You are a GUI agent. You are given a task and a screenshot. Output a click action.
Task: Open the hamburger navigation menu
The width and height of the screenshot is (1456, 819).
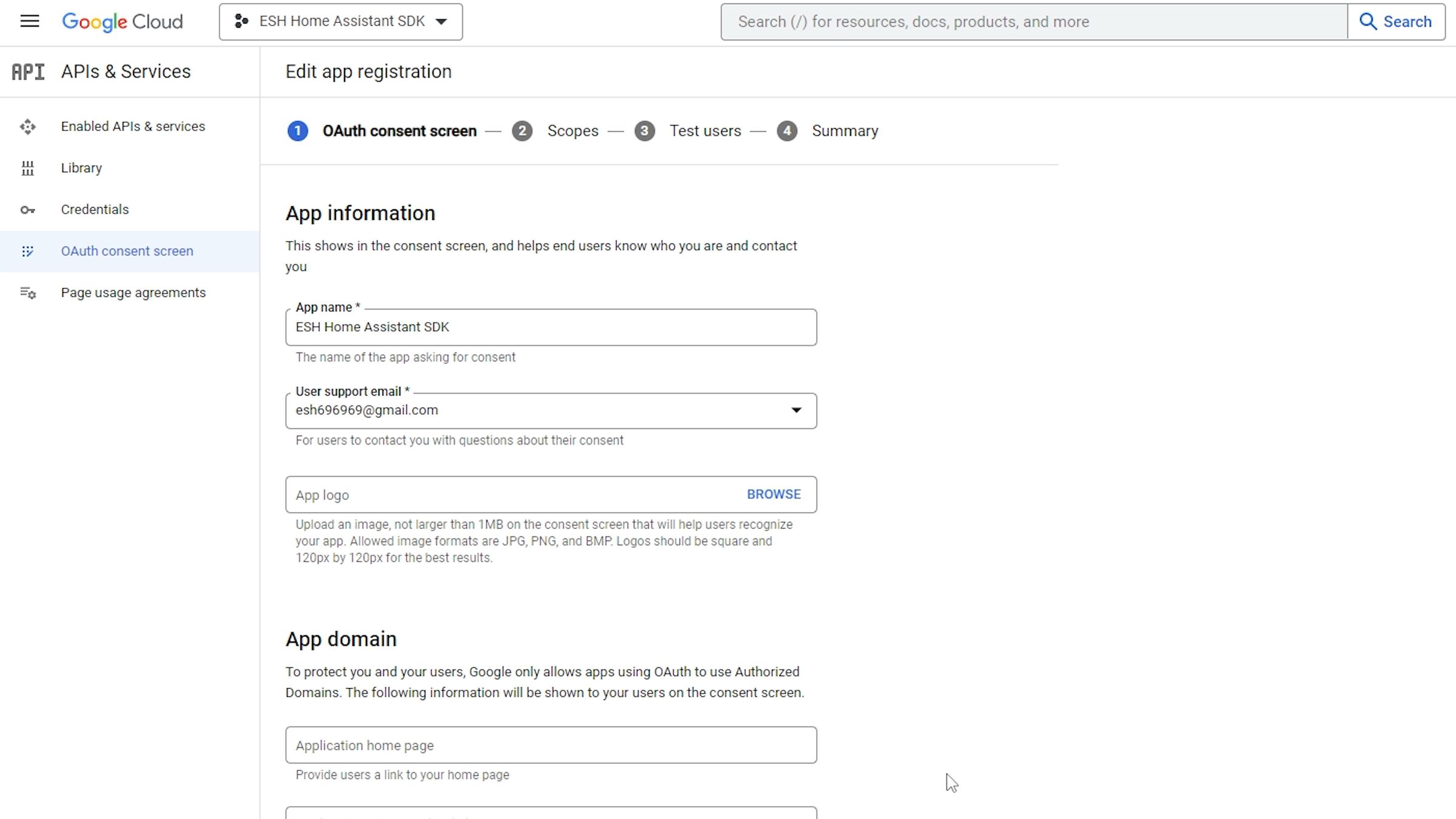click(x=29, y=22)
